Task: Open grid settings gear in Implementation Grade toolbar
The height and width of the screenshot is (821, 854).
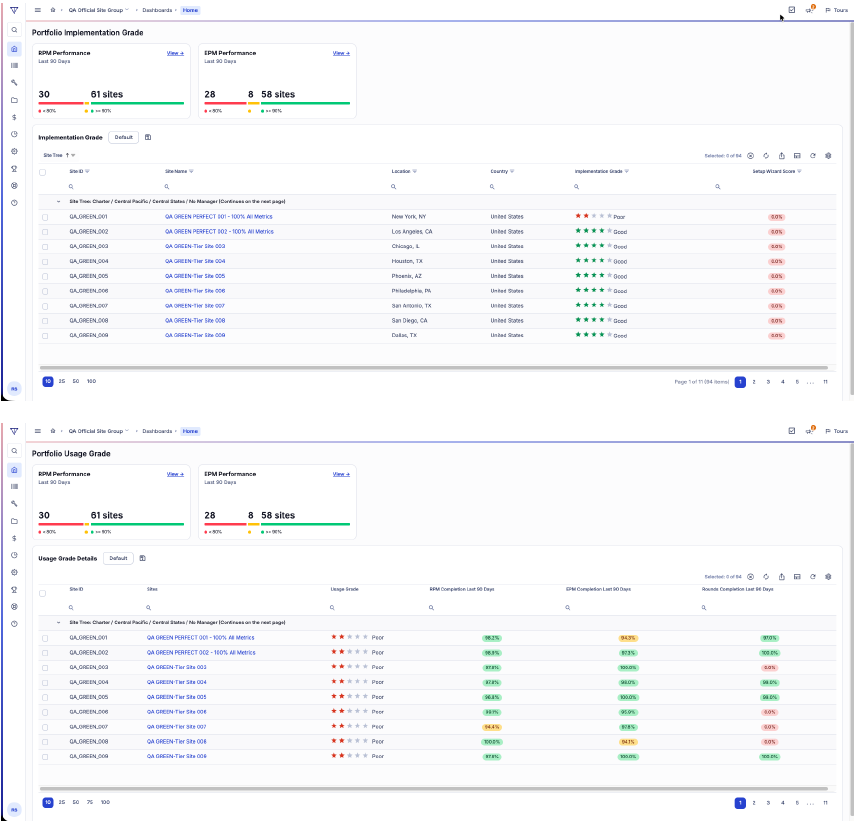Action: [x=828, y=156]
